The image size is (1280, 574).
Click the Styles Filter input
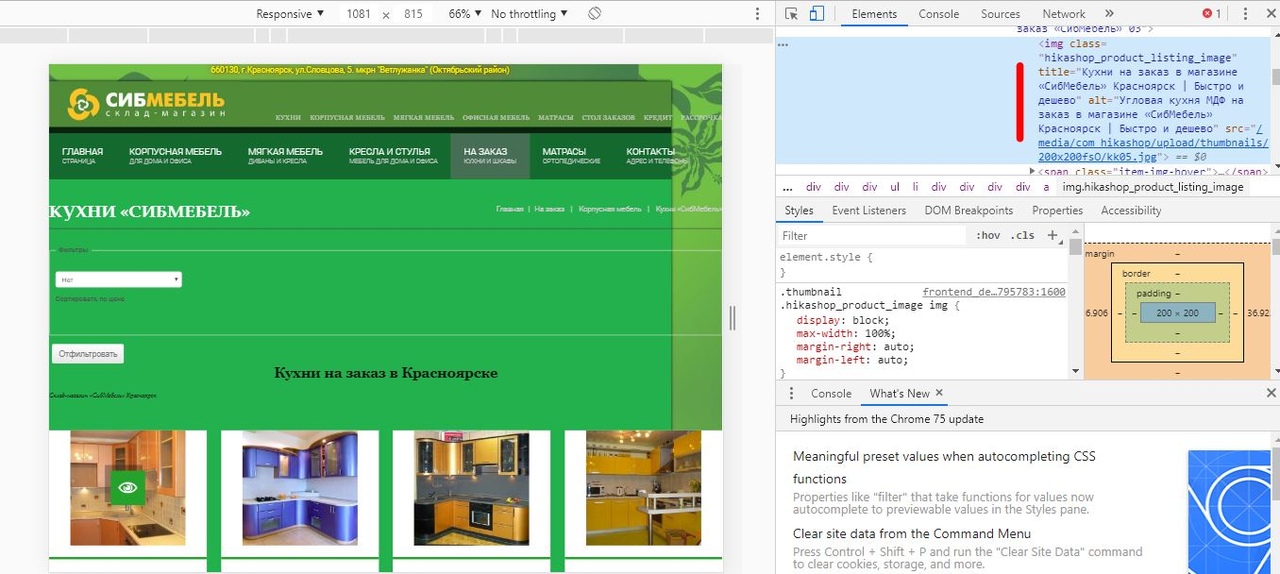[870, 236]
